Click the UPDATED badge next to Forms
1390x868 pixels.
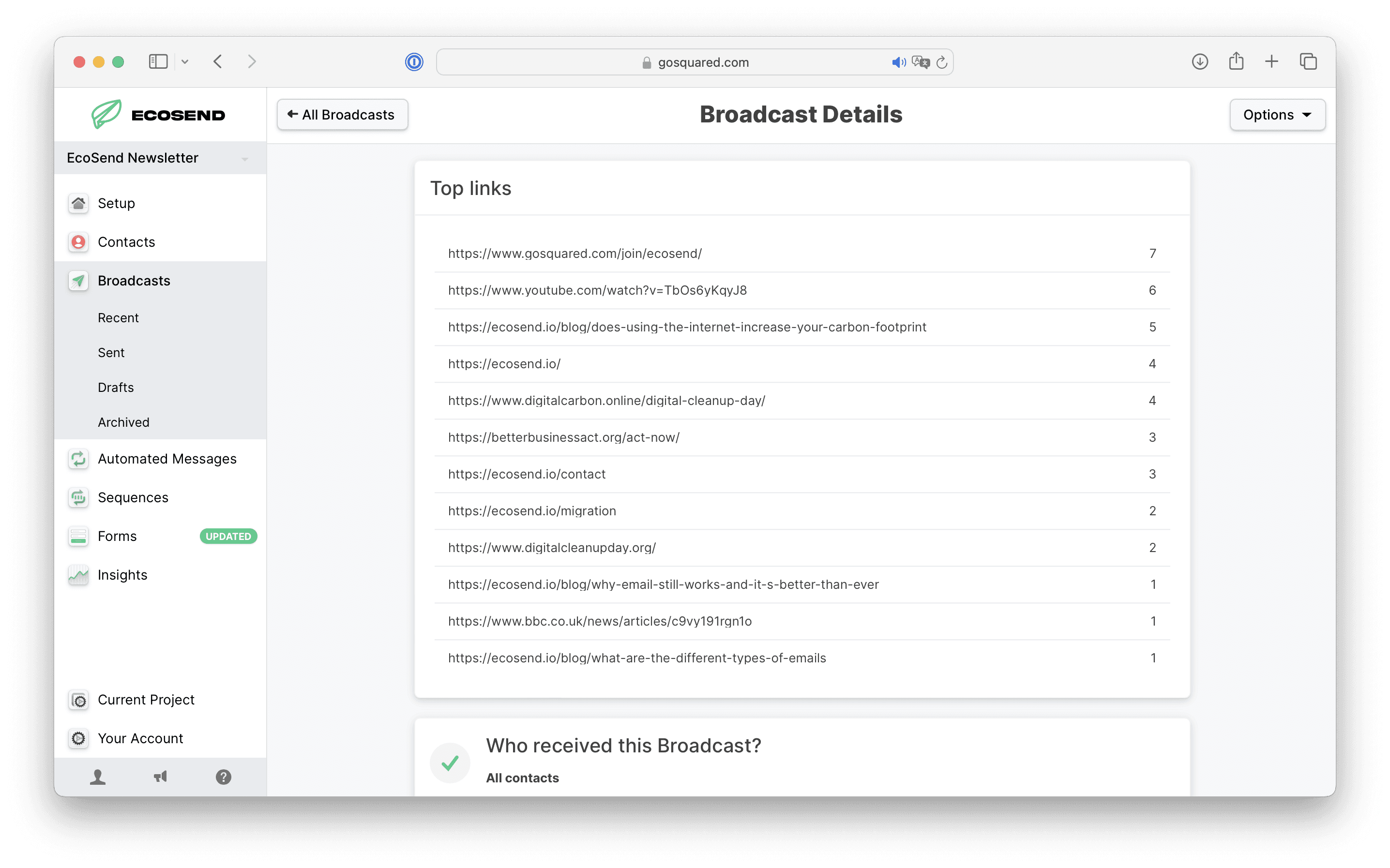228,536
